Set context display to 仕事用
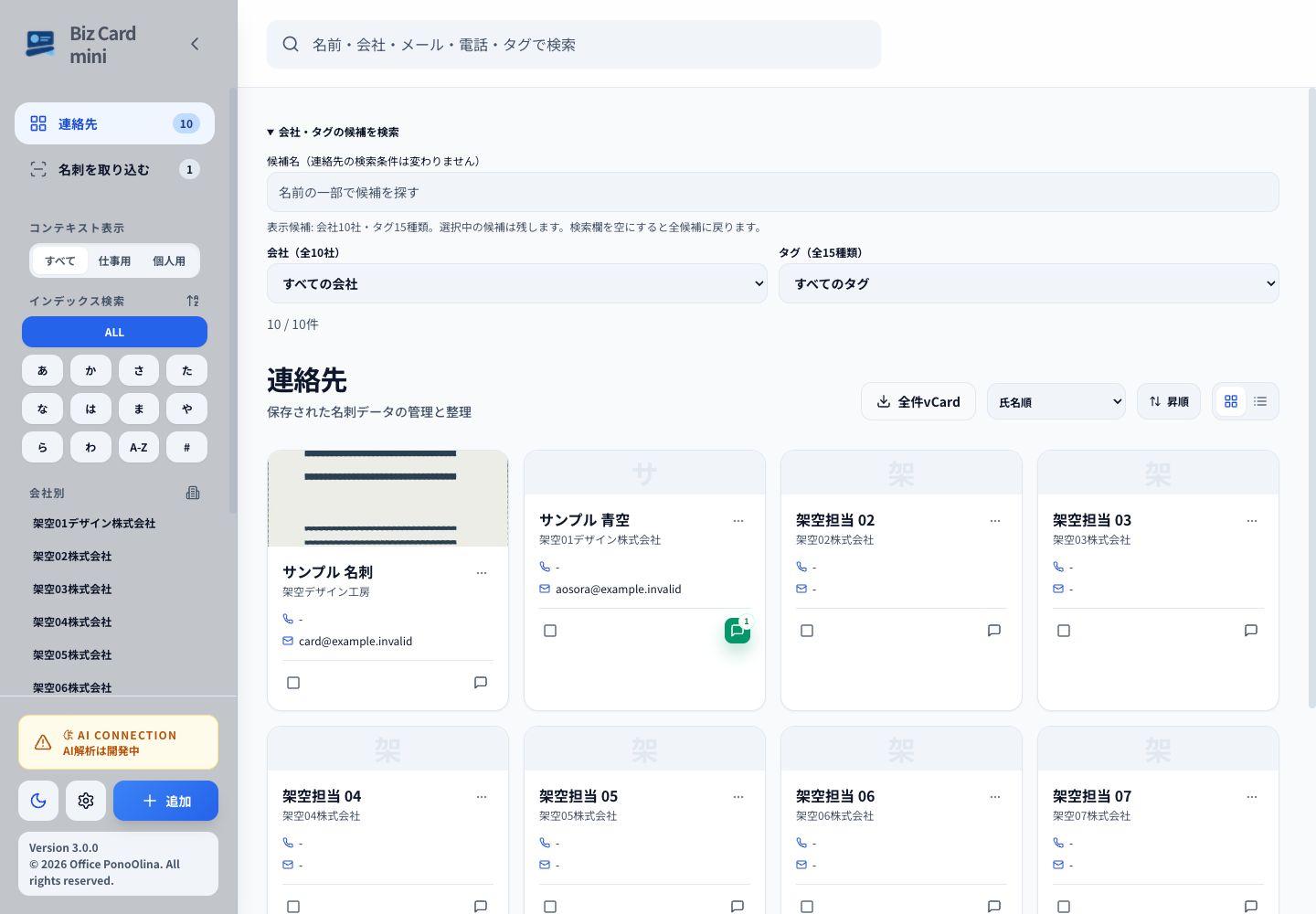1316x914 pixels. coord(114,260)
